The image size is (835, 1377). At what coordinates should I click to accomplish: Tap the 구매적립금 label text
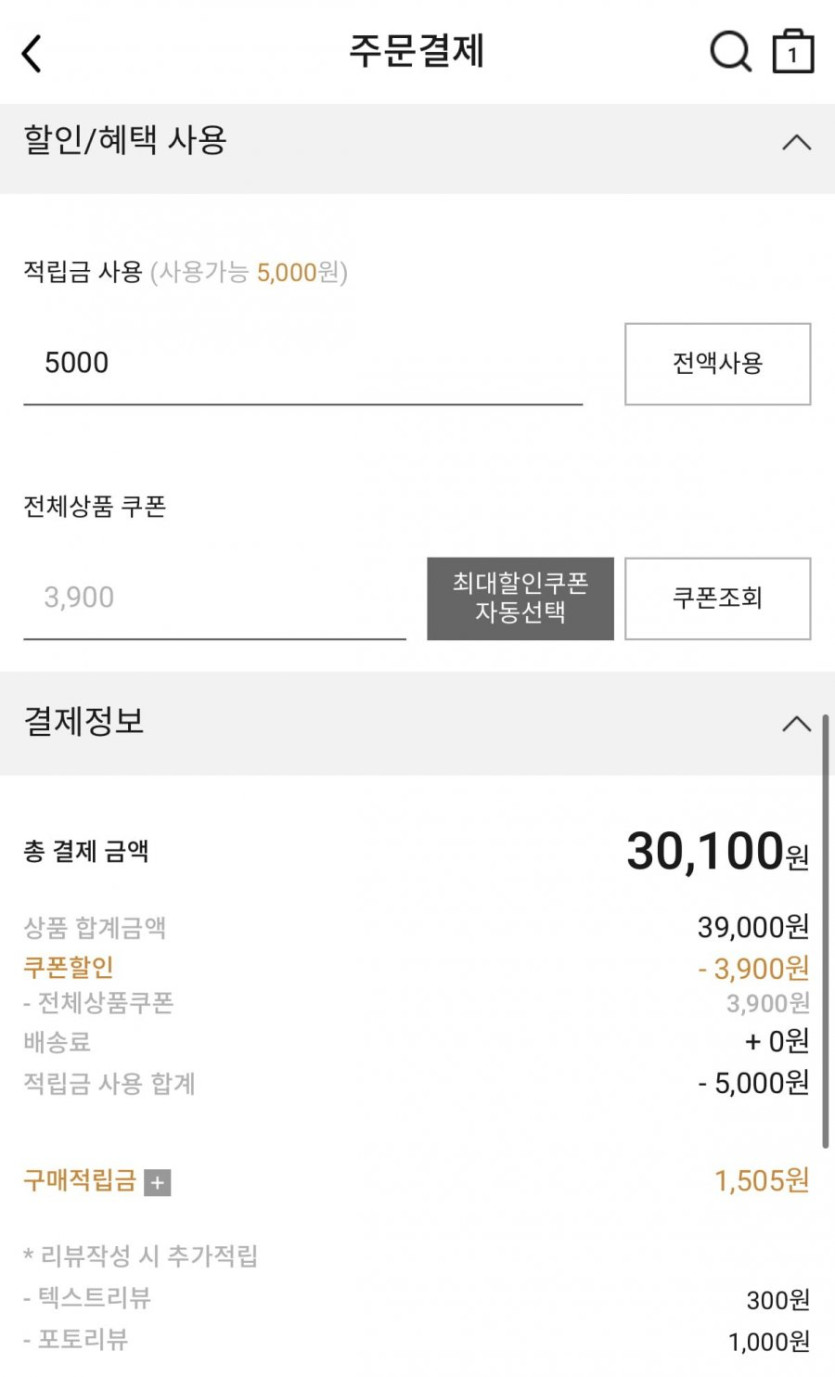tap(79, 1181)
